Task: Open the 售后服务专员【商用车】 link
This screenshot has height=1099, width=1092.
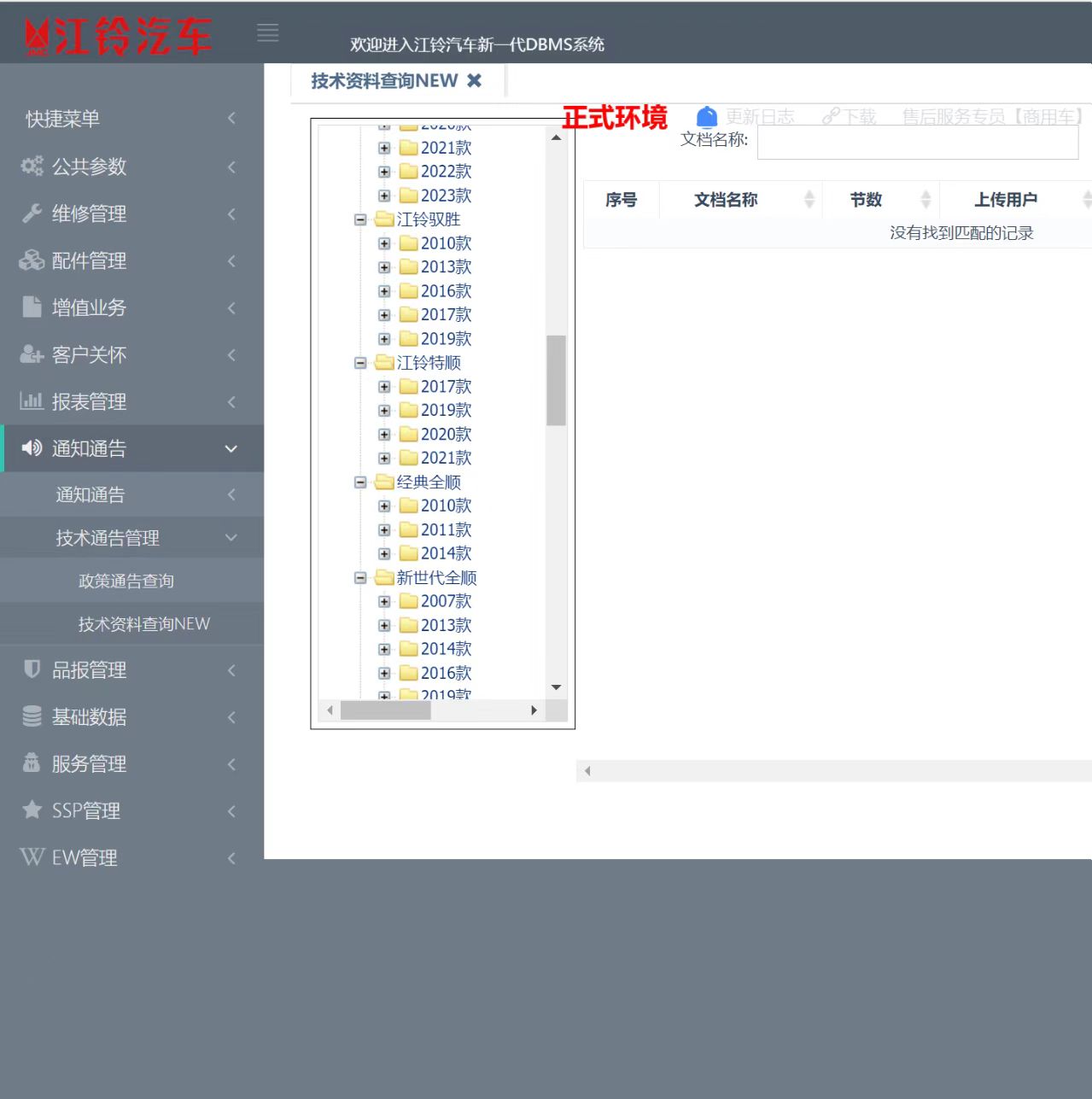Action: click(993, 117)
